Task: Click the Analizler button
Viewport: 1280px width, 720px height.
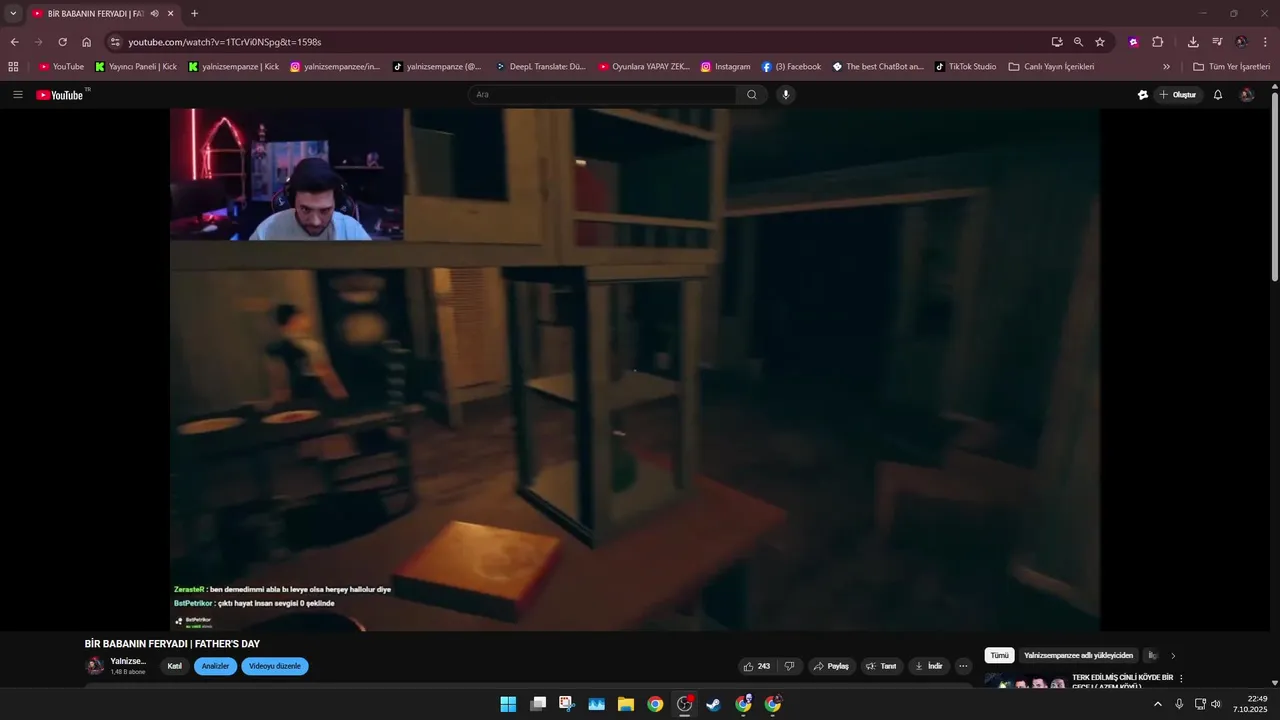Action: tap(215, 666)
